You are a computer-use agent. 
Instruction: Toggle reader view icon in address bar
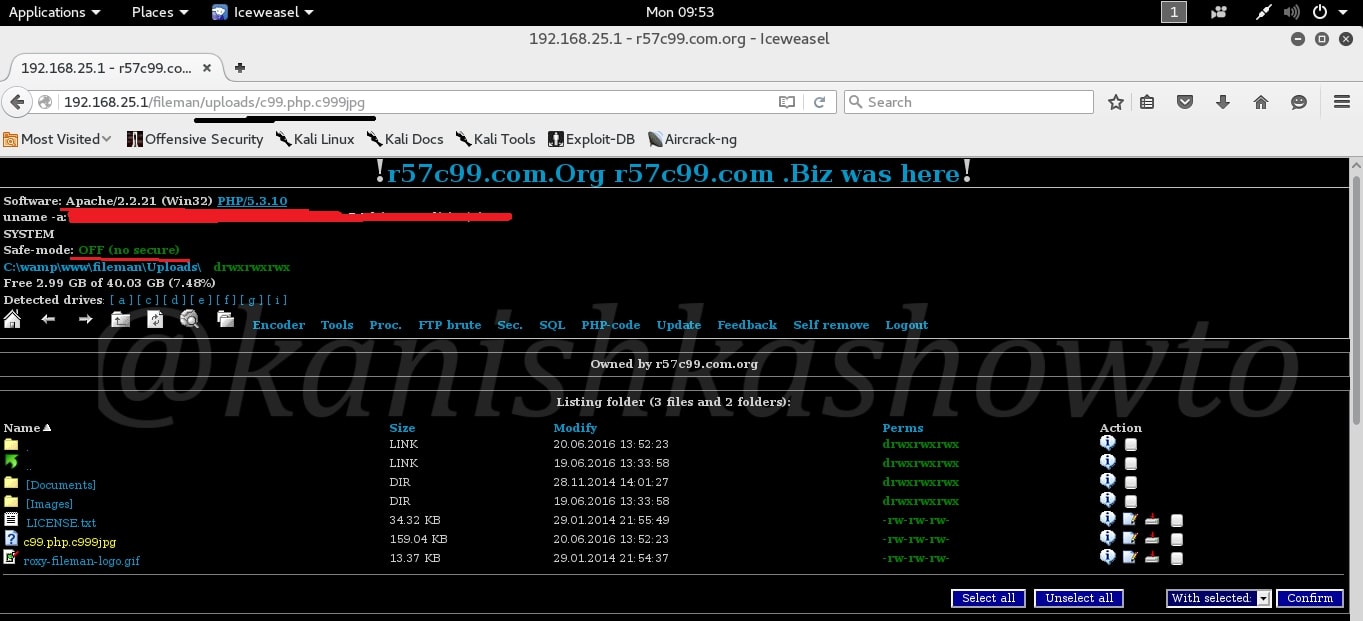coord(787,102)
